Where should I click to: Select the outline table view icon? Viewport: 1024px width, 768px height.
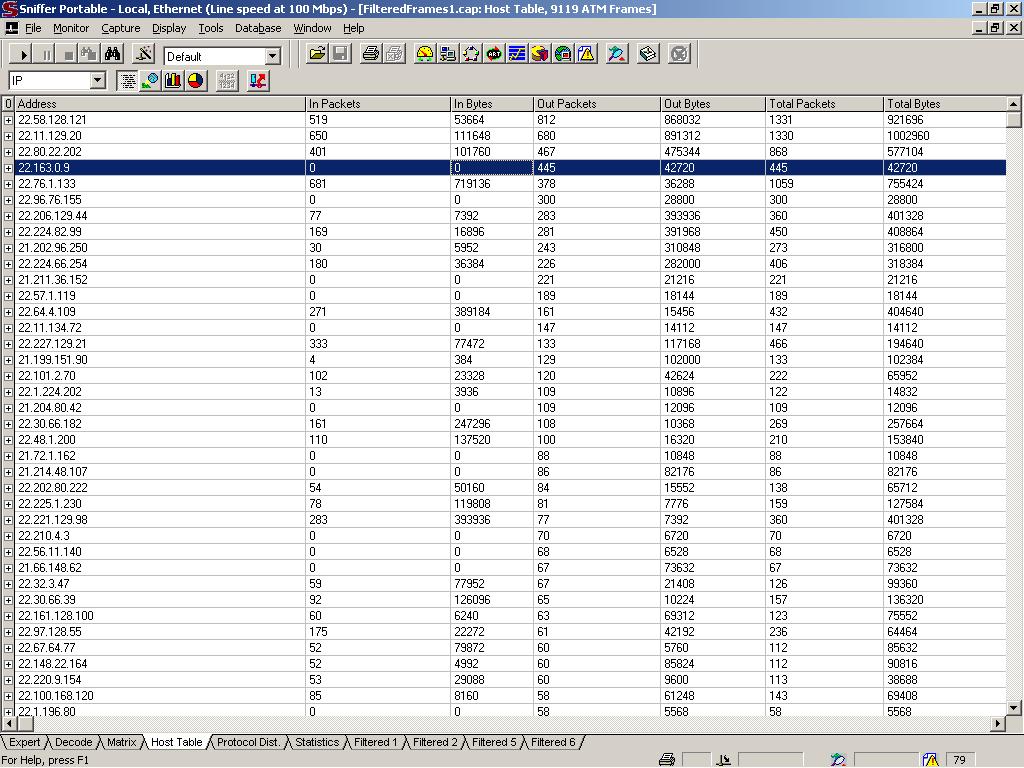[128, 81]
